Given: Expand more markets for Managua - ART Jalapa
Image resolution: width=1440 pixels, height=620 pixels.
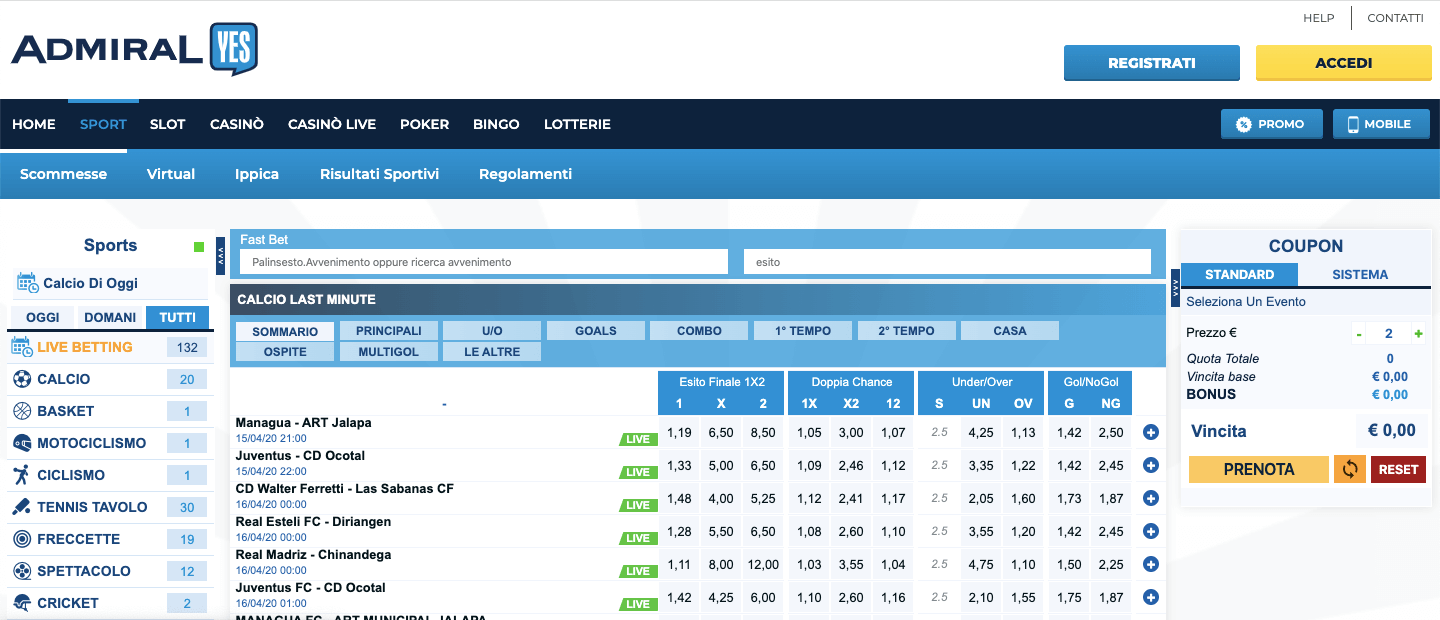Looking at the screenshot, I should coord(1150,433).
